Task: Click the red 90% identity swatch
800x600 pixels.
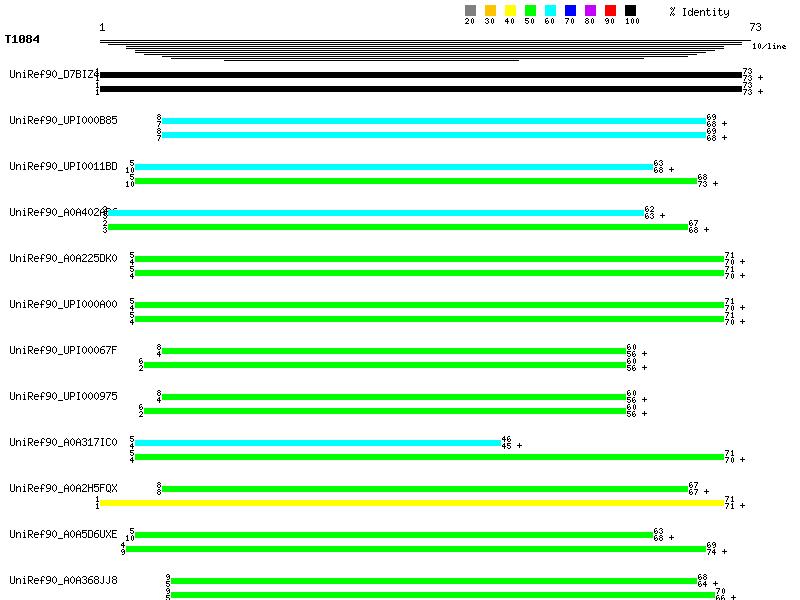Action: [610, 11]
